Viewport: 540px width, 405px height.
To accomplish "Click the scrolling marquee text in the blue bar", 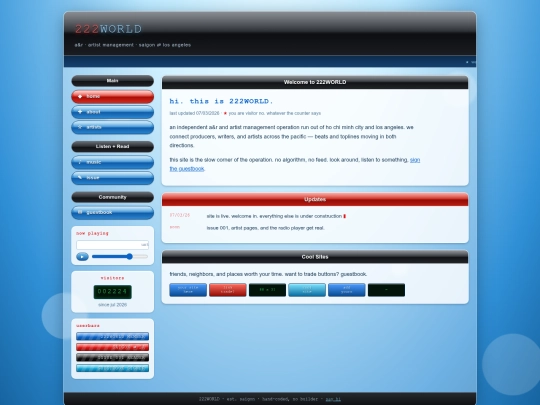I will (x=471, y=62).
